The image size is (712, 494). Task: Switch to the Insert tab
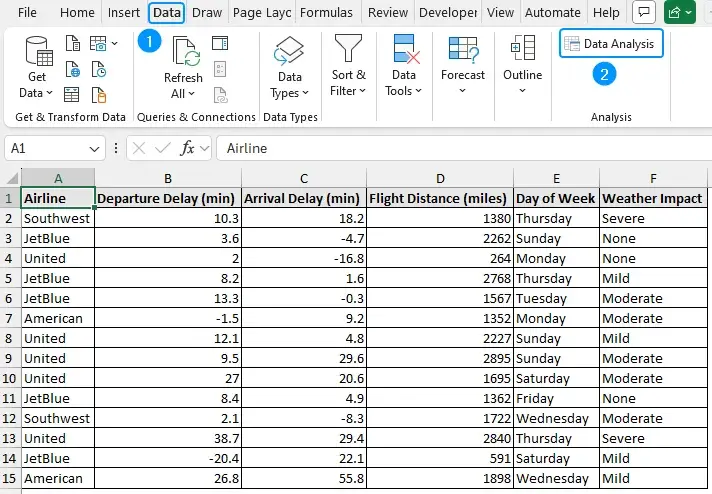pos(124,12)
